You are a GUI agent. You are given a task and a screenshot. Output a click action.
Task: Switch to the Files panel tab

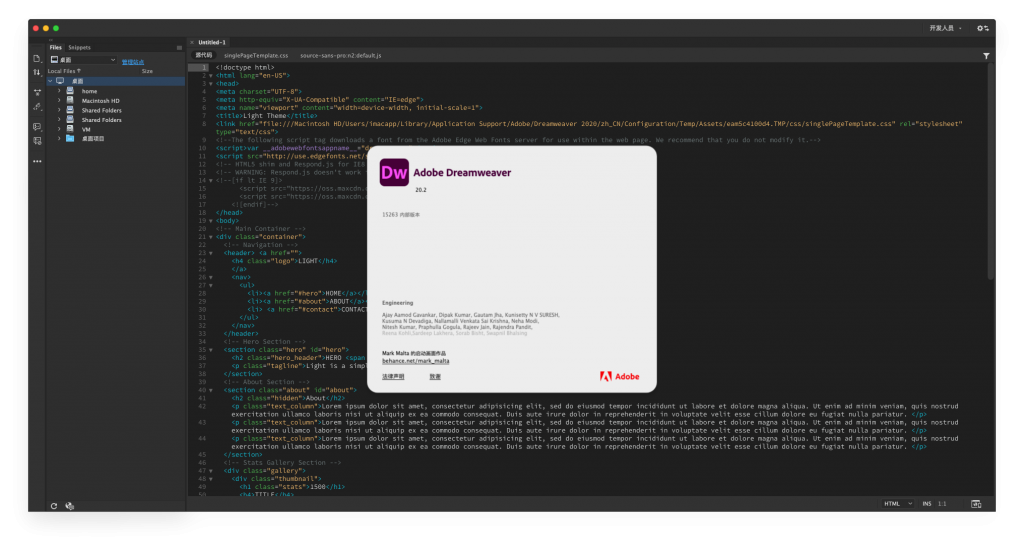pyautogui.click(x=56, y=48)
